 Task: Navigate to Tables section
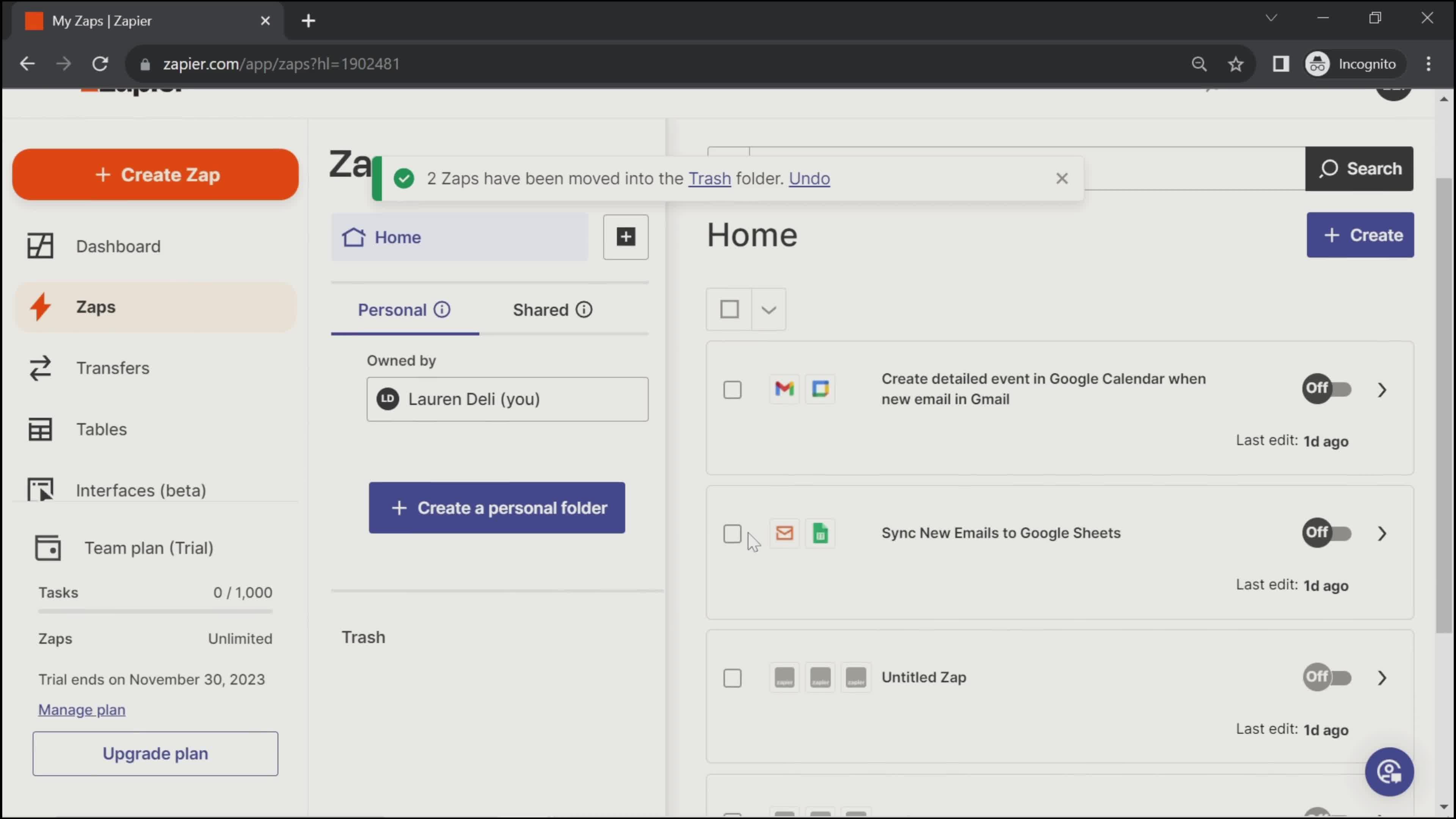pyautogui.click(x=101, y=428)
